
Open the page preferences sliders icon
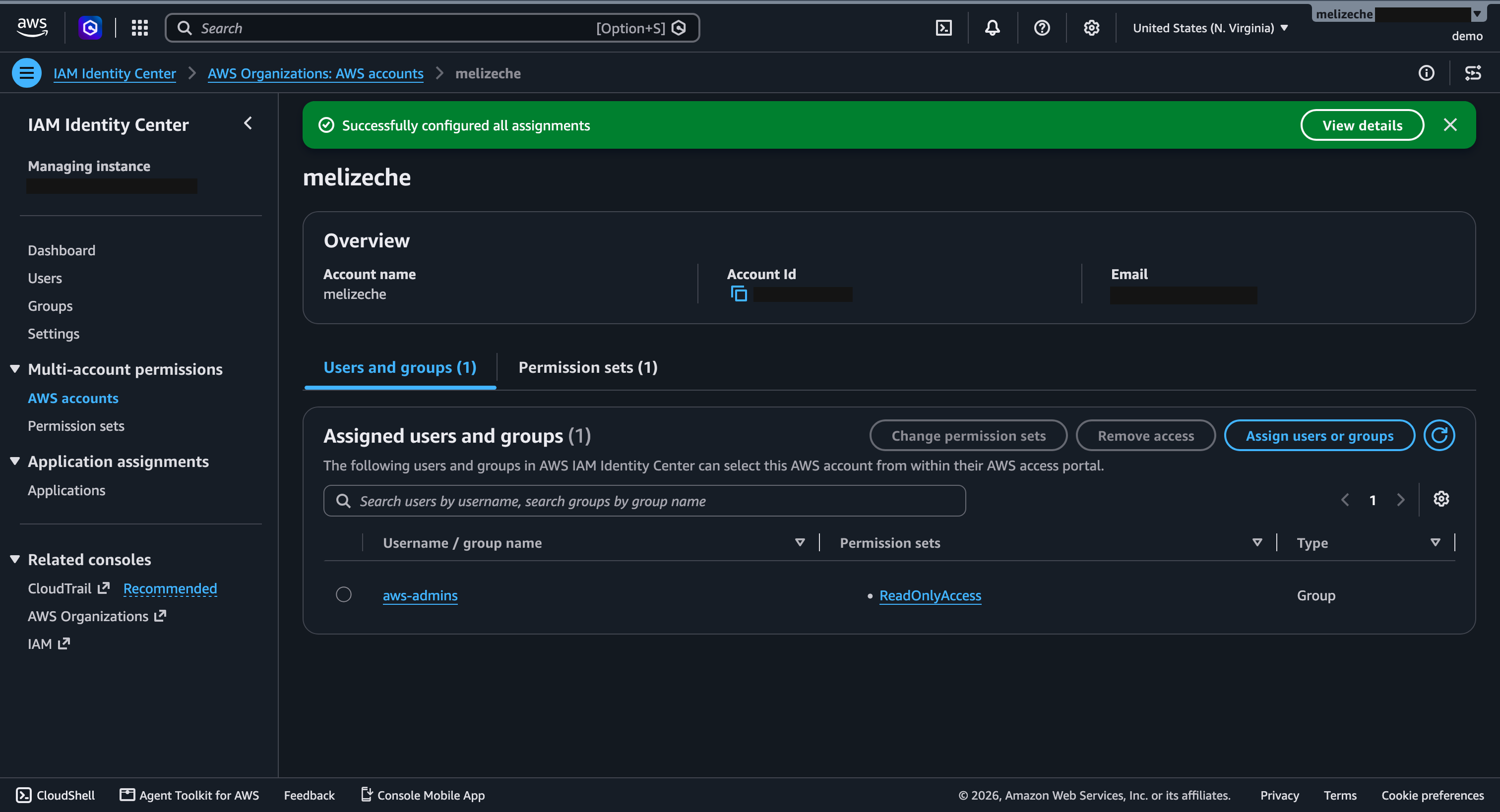(1473, 73)
